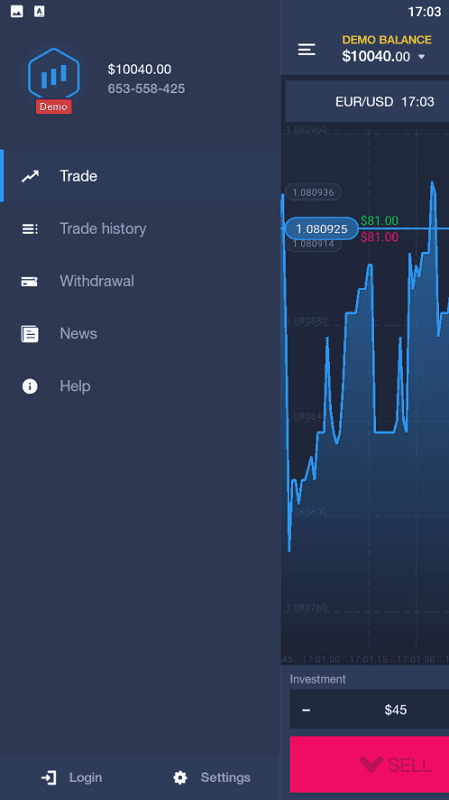Tap the pink SELL button
Viewport: 449px width, 800px height.
(x=369, y=764)
